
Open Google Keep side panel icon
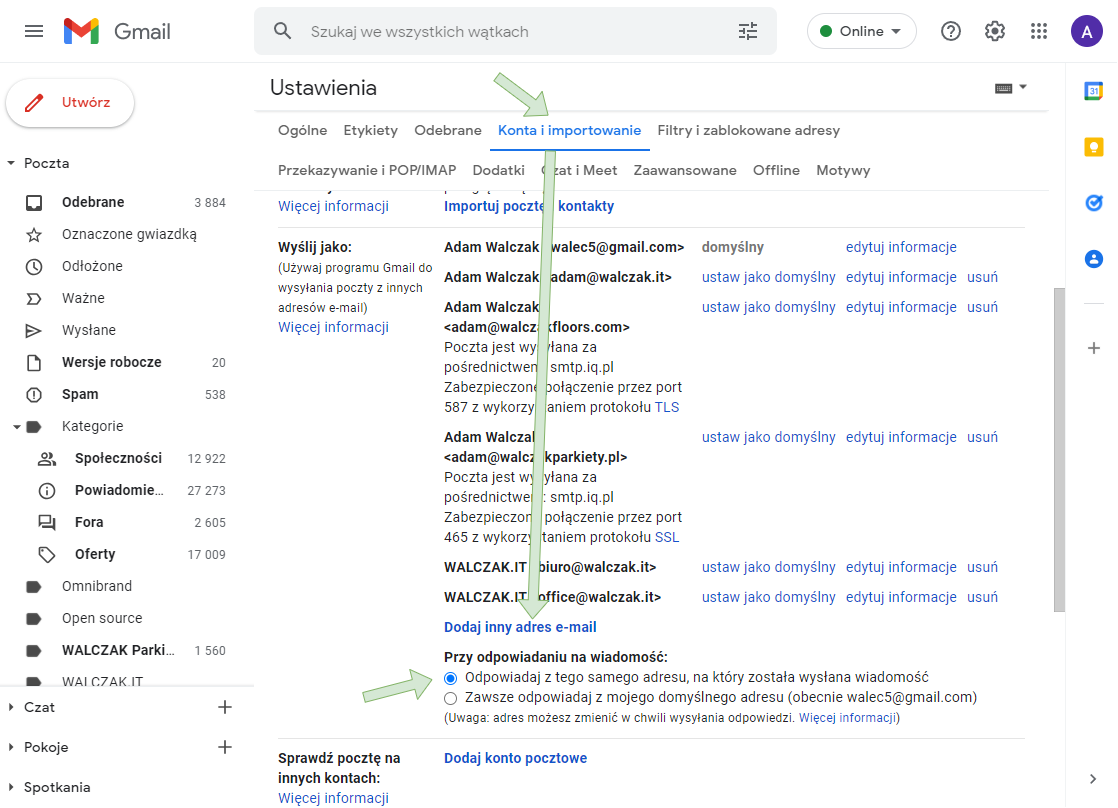point(1094,147)
